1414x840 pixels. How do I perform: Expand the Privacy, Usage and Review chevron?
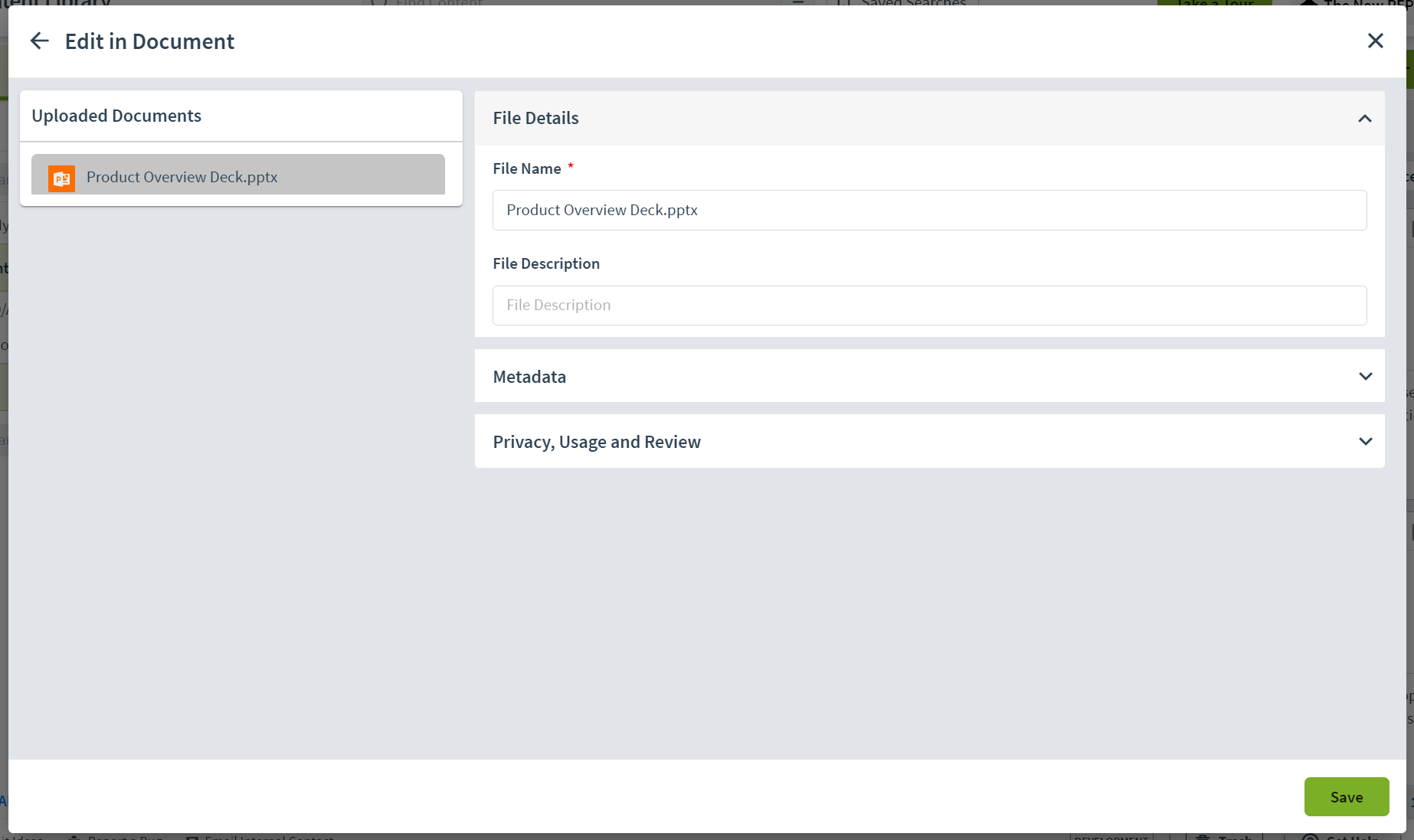[x=1365, y=441]
